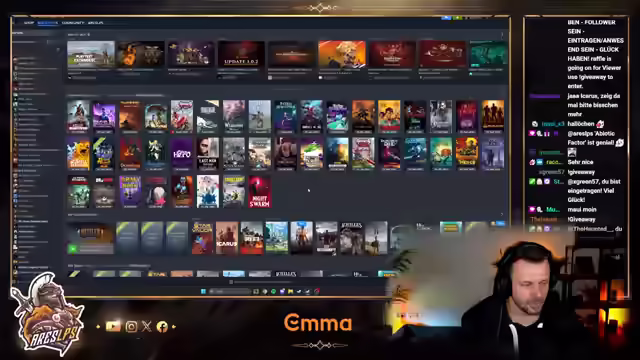Click the green play button on recent game
Screen dimensions: 640x360
[x=73, y=248]
